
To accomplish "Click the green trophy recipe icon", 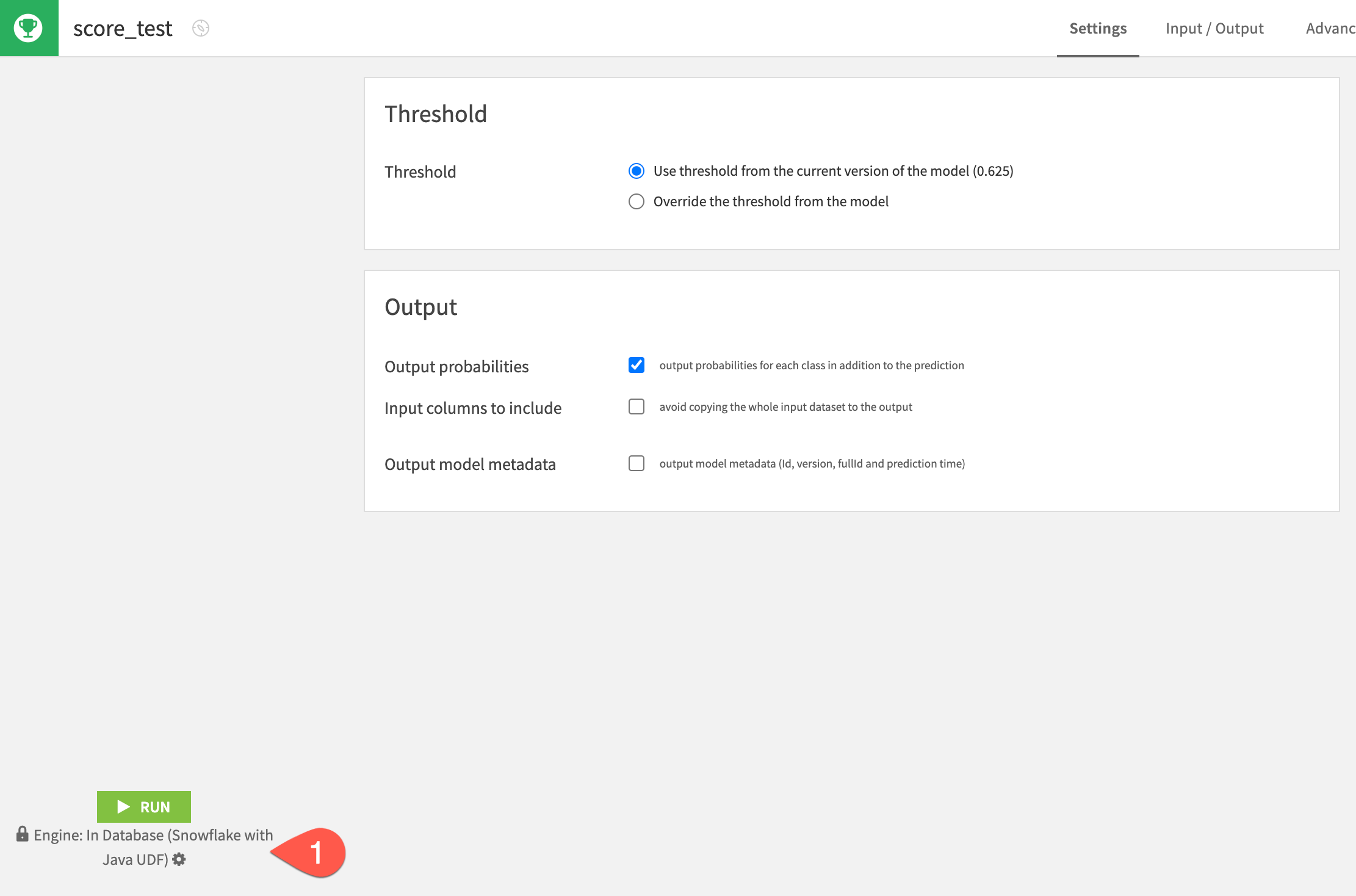I will (29, 28).
